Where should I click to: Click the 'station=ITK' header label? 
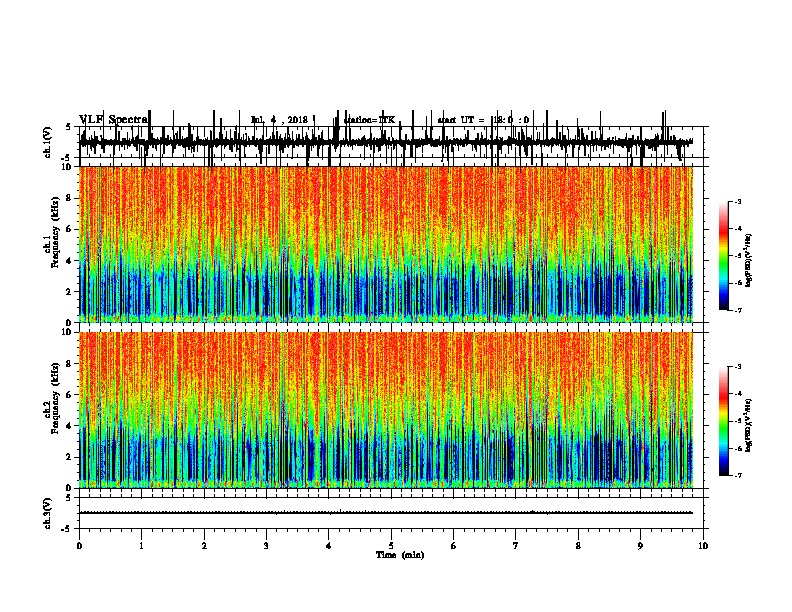[369, 120]
